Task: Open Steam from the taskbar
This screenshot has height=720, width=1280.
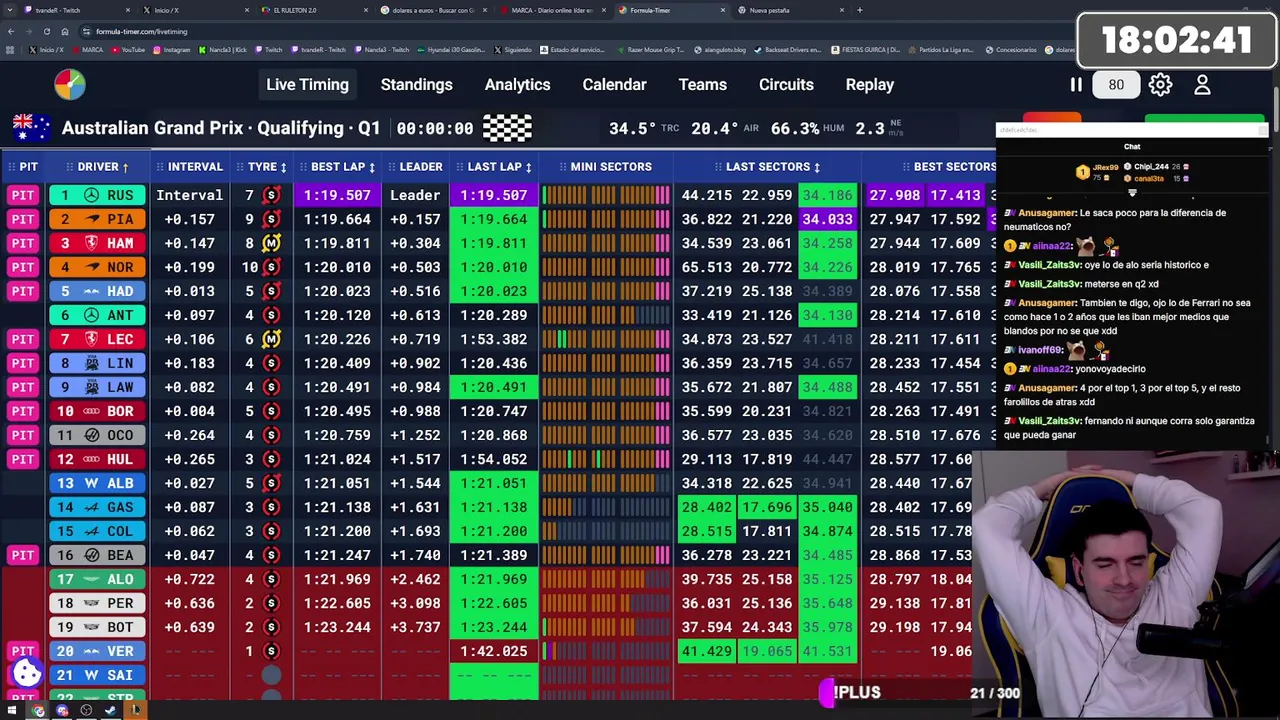Action: tap(110, 711)
